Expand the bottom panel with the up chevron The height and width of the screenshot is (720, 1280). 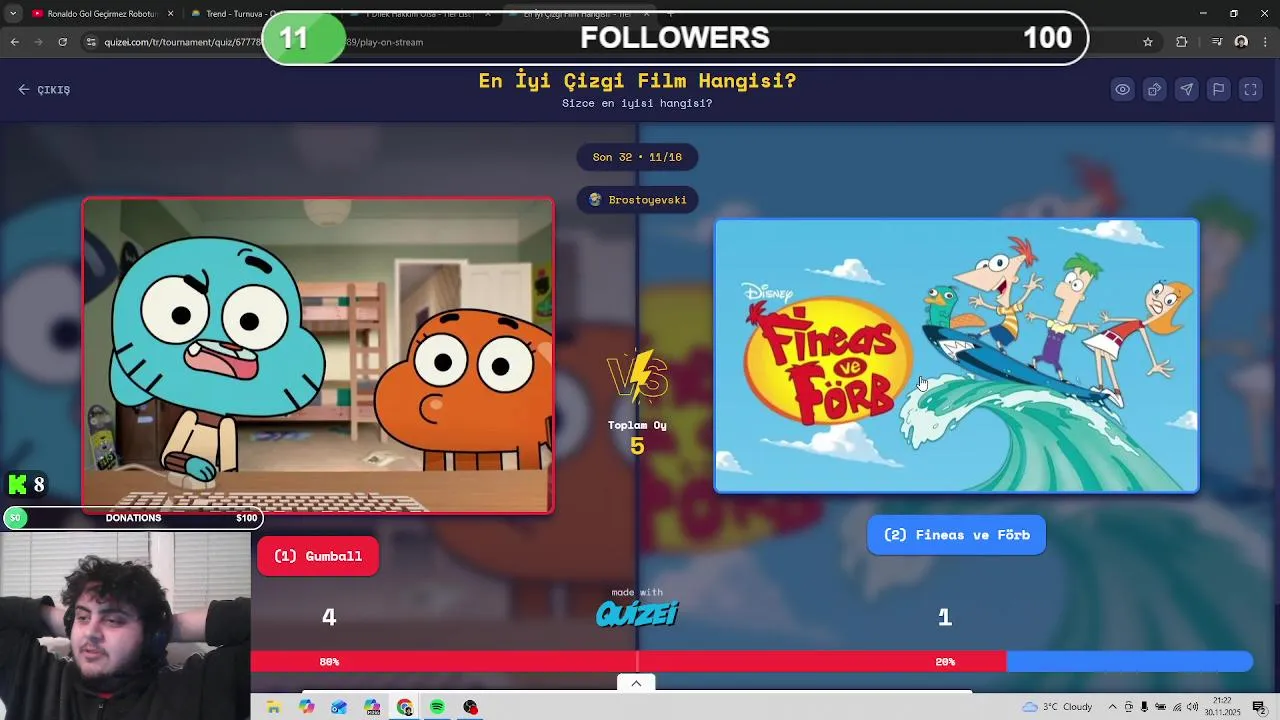click(x=636, y=683)
